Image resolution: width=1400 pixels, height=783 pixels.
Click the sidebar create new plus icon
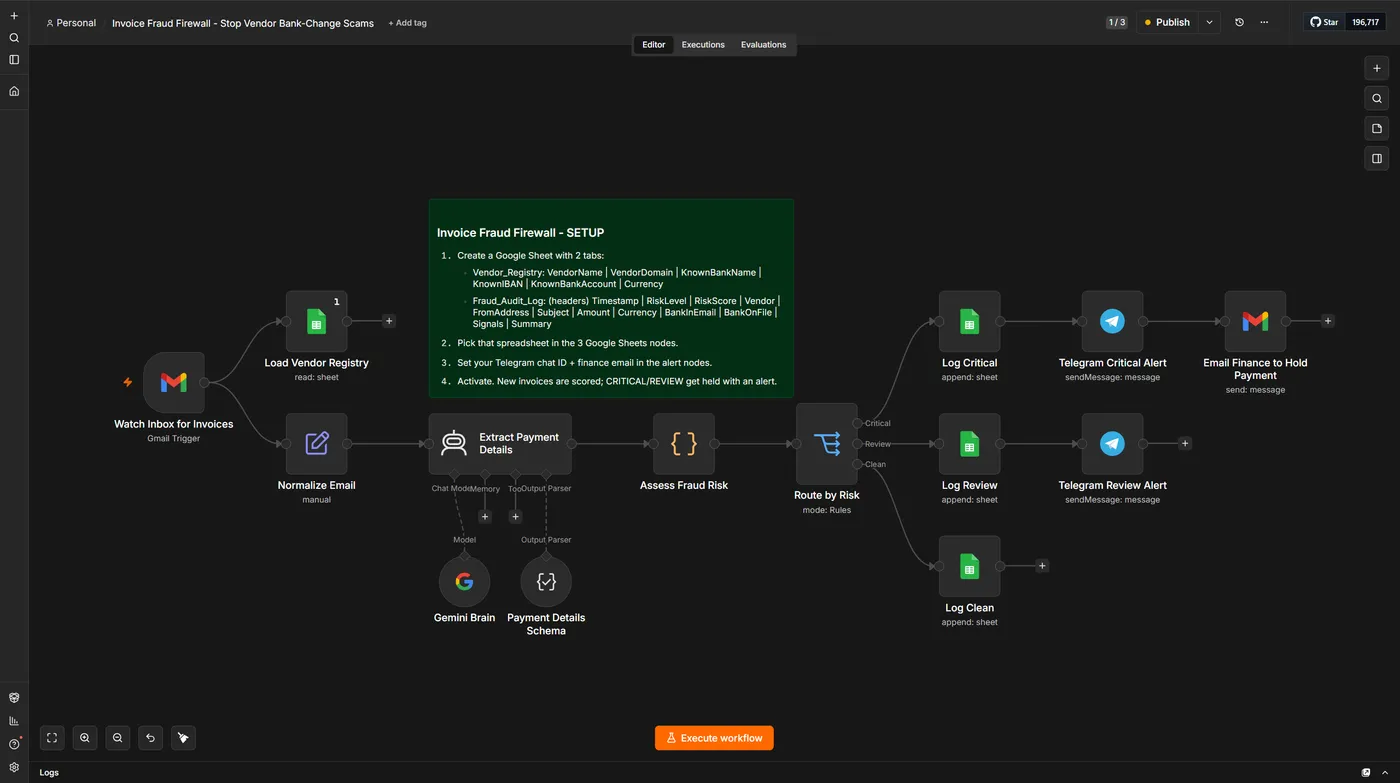click(14, 16)
